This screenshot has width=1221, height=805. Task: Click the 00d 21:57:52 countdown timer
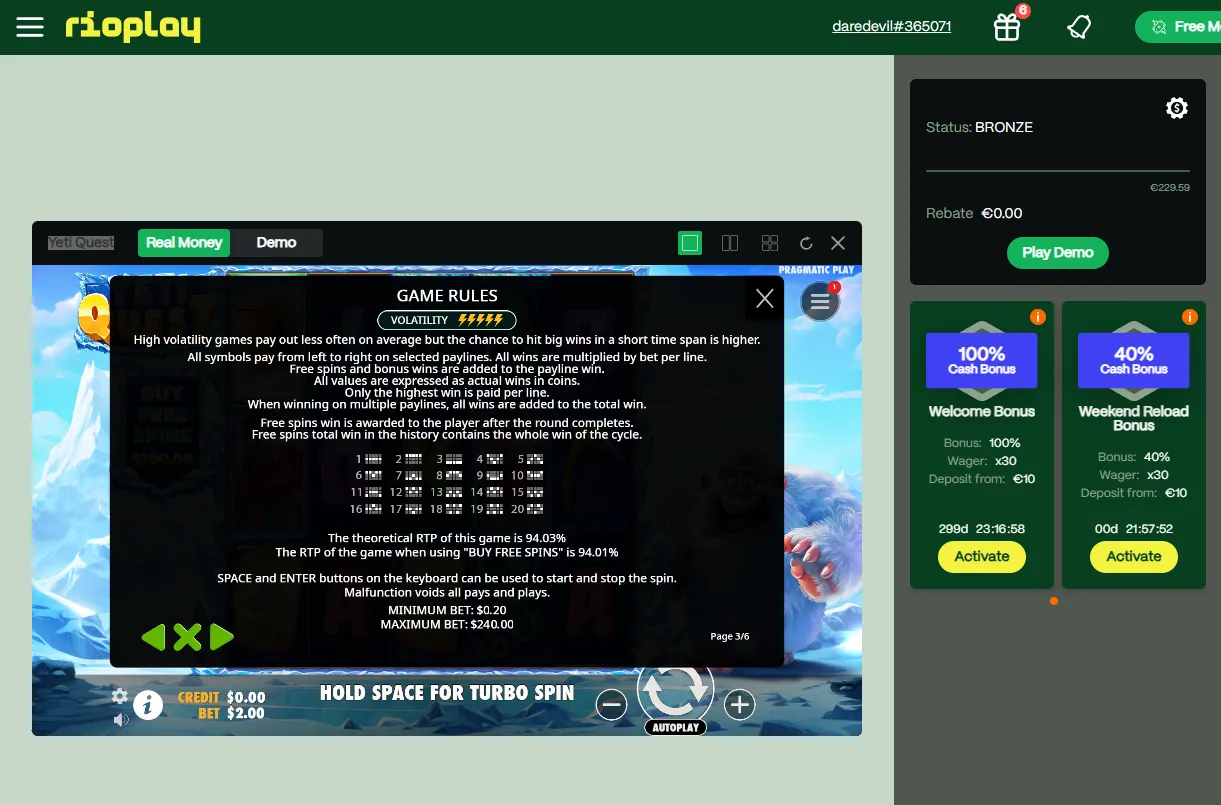tap(1133, 529)
